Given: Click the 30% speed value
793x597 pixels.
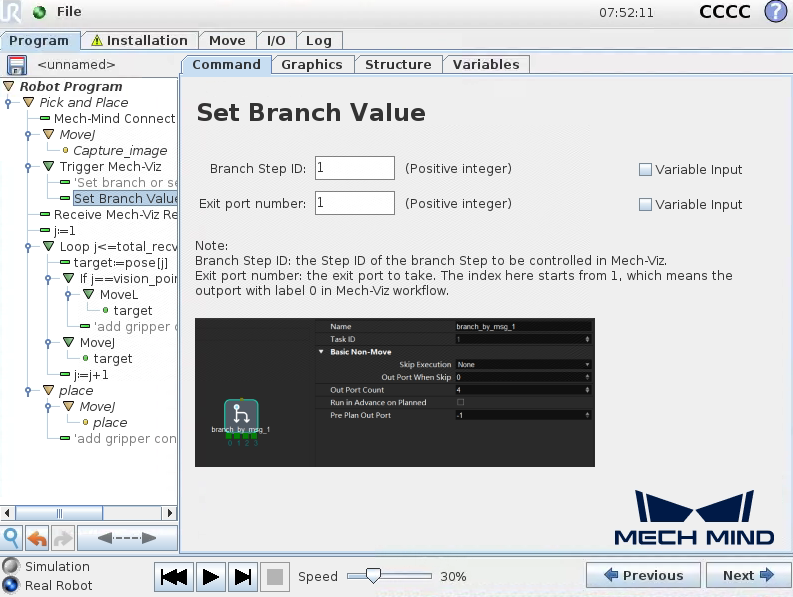Looking at the screenshot, I should pyautogui.click(x=453, y=576).
